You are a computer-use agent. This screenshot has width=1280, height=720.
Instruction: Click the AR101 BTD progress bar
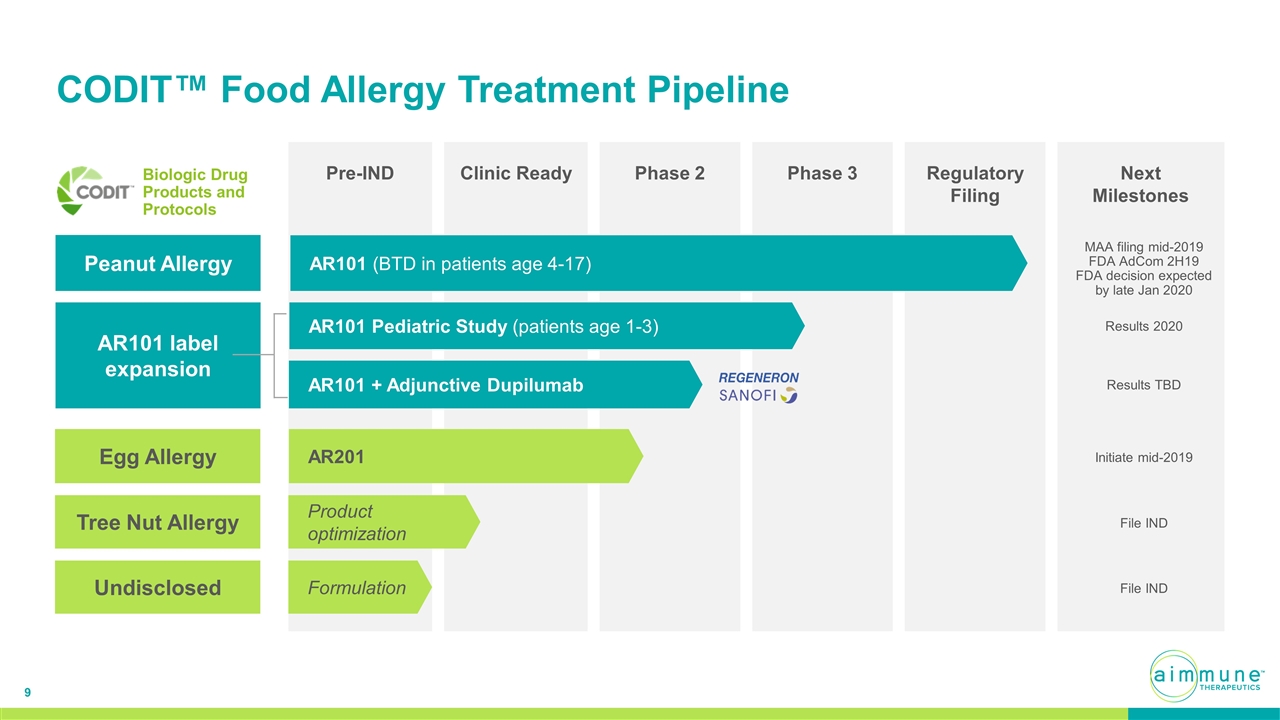pyautogui.click(x=650, y=264)
